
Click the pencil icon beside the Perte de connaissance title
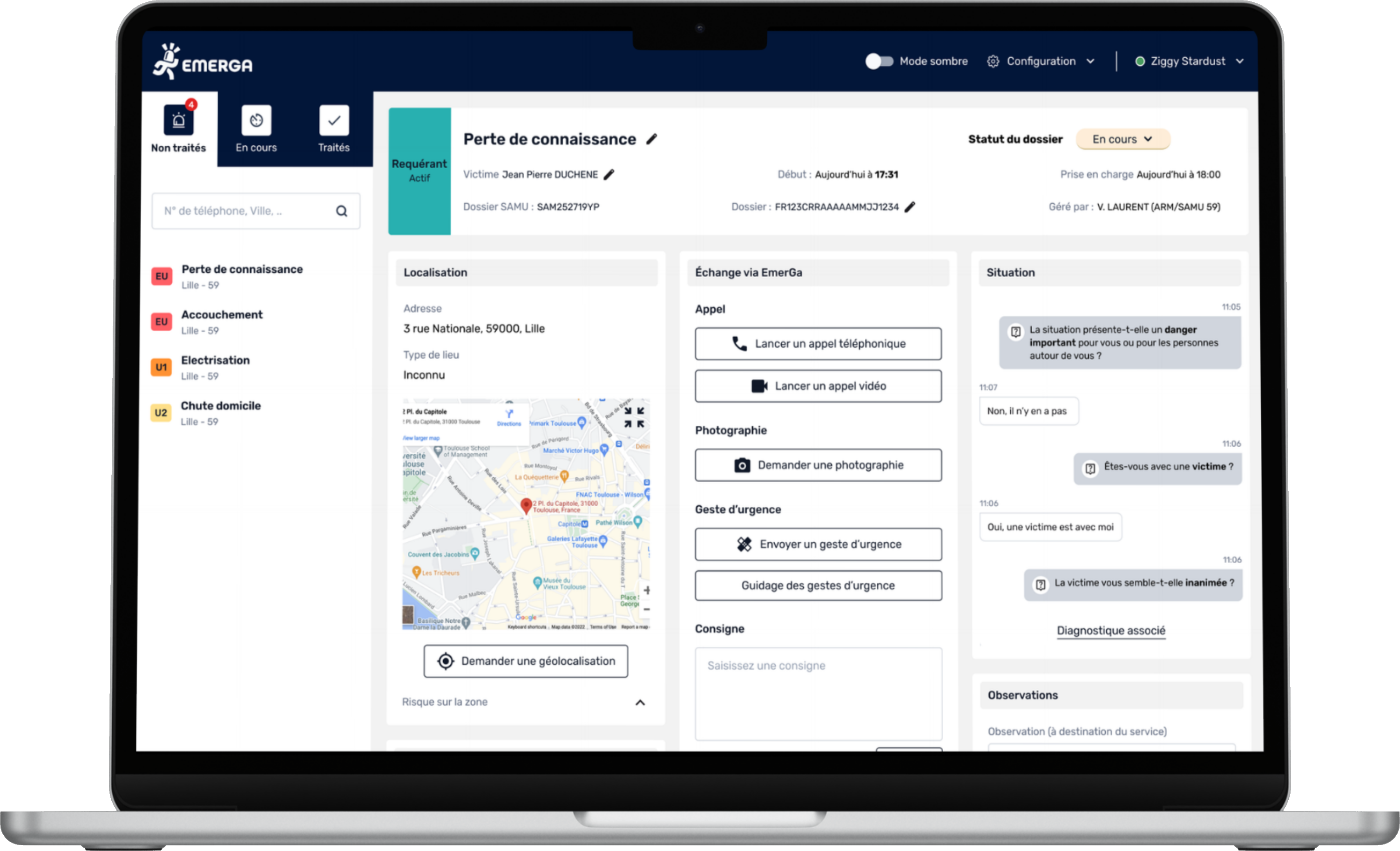tap(652, 139)
